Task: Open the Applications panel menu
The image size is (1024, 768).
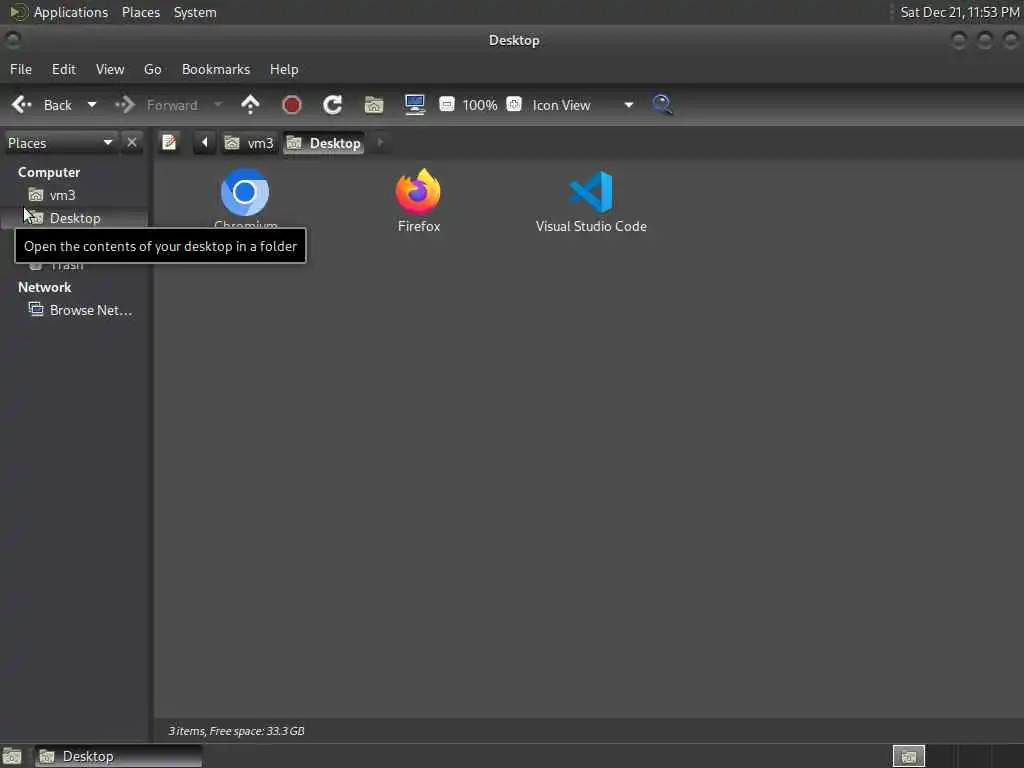Action: coord(59,12)
